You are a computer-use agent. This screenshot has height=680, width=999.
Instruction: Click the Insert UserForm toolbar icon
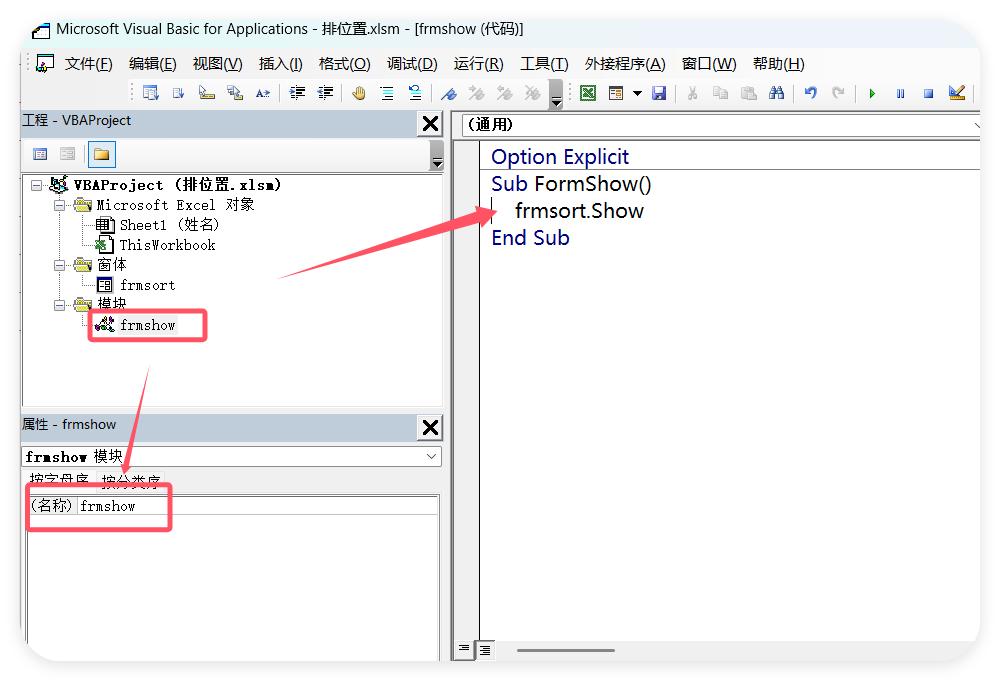pos(615,93)
